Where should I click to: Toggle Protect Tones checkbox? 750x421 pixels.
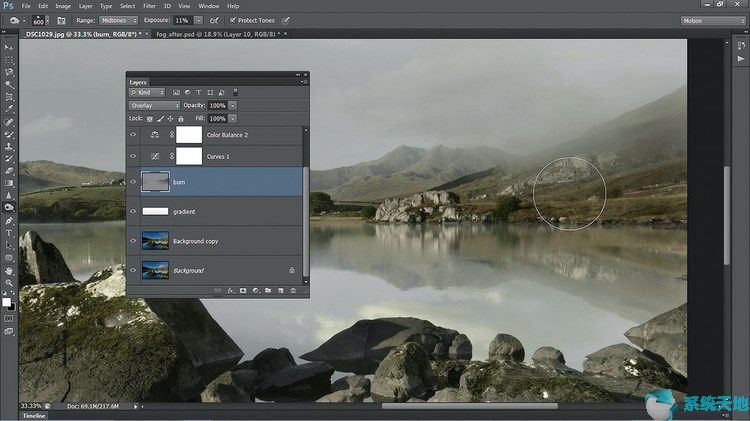point(233,20)
